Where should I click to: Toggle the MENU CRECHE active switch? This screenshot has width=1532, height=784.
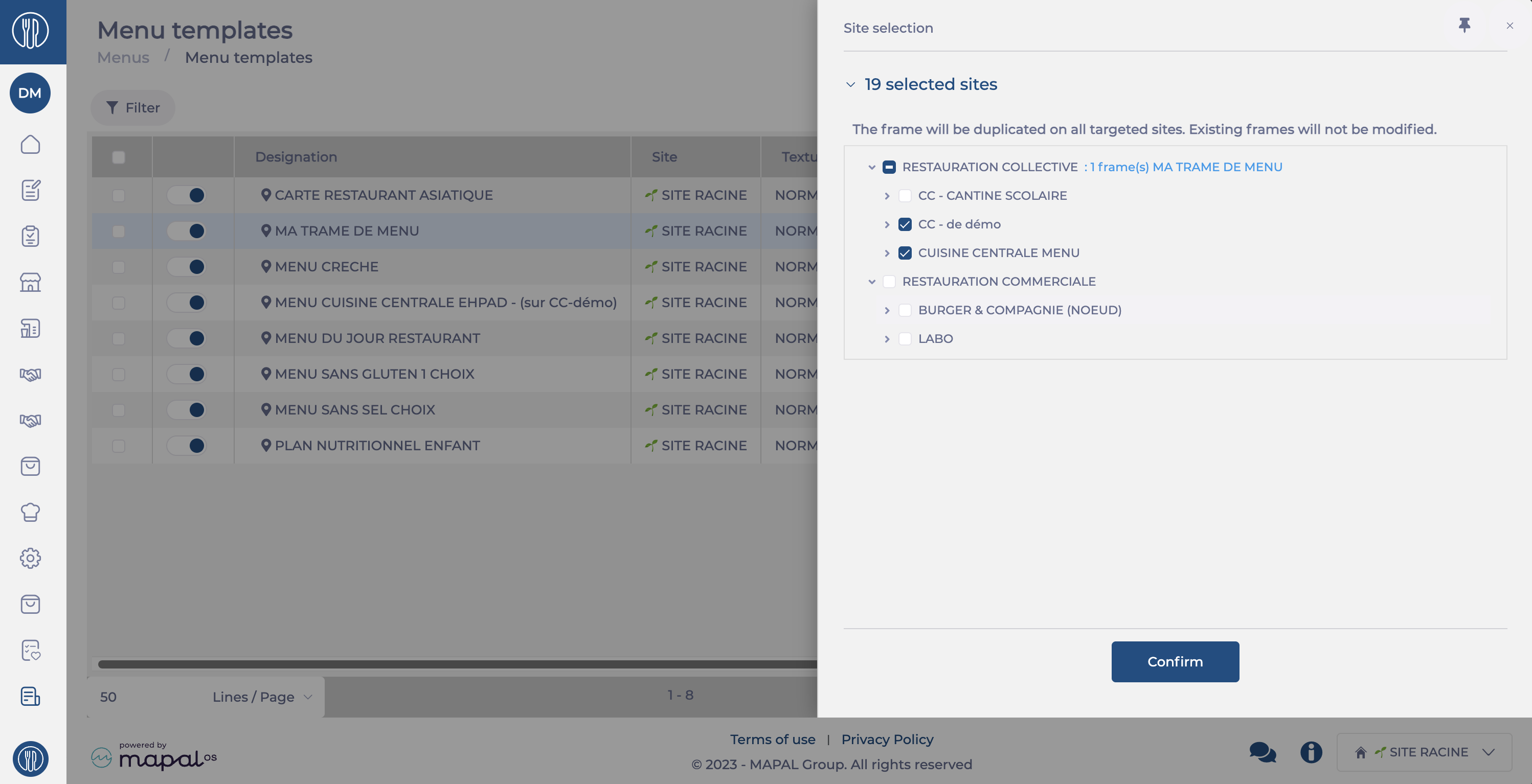(x=187, y=267)
